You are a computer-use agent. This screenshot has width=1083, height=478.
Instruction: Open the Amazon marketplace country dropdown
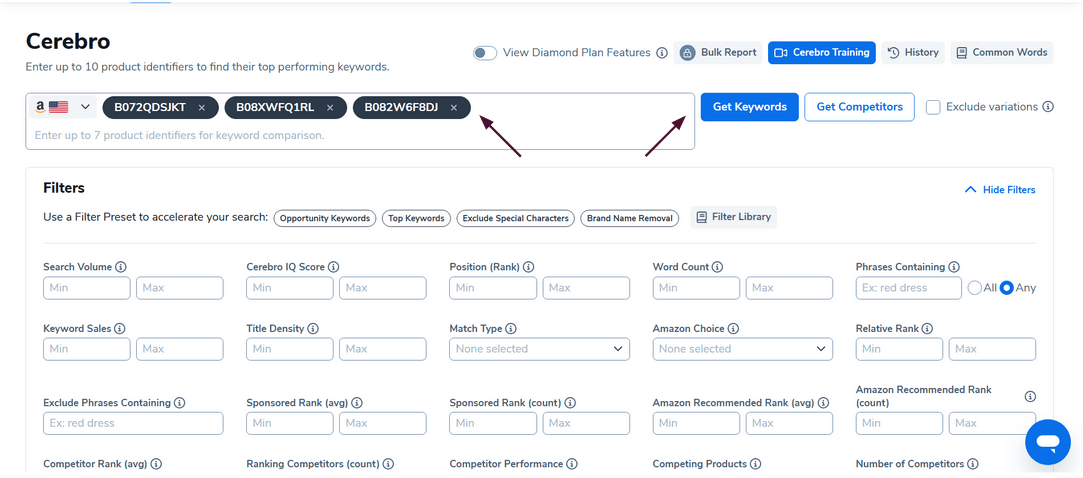pyautogui.click(x=61, y=107)
